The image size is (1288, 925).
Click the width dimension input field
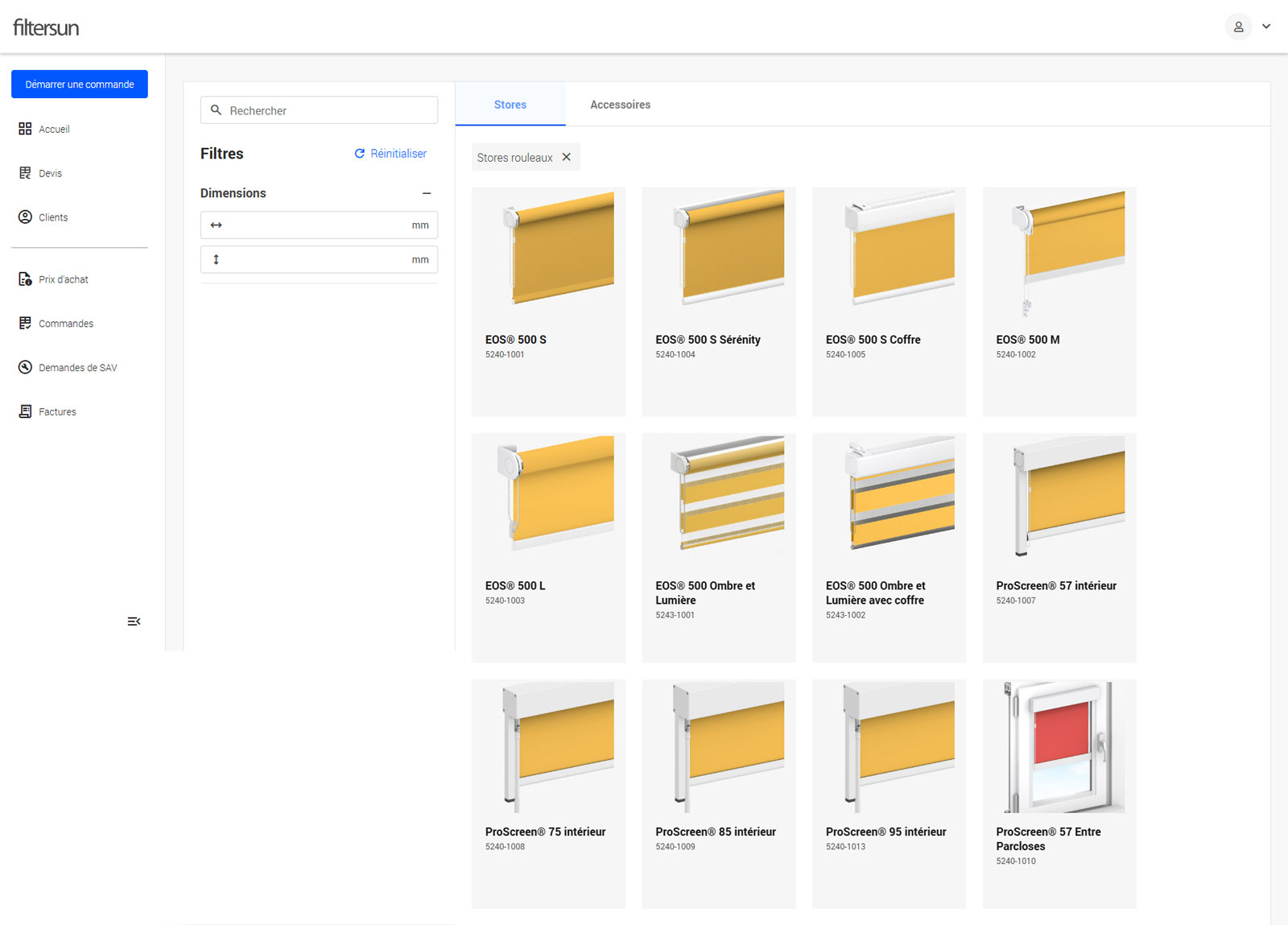(318, 225)
